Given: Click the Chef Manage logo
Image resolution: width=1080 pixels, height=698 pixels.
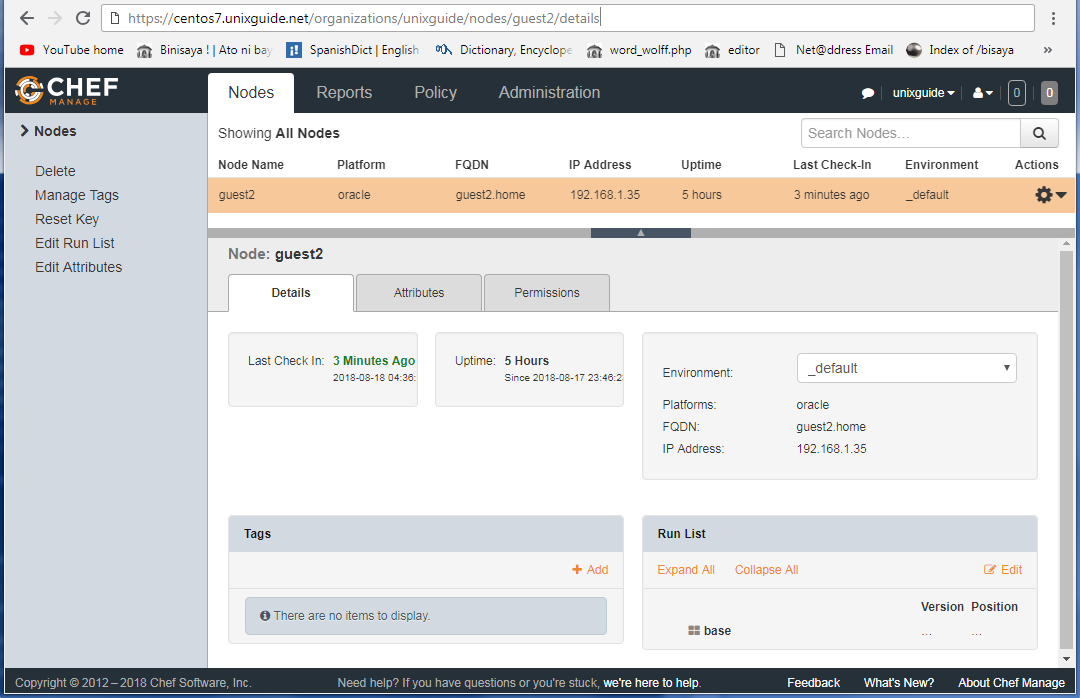Looking at the screenshot, I should pyautogui.click(x=67, y=91).
